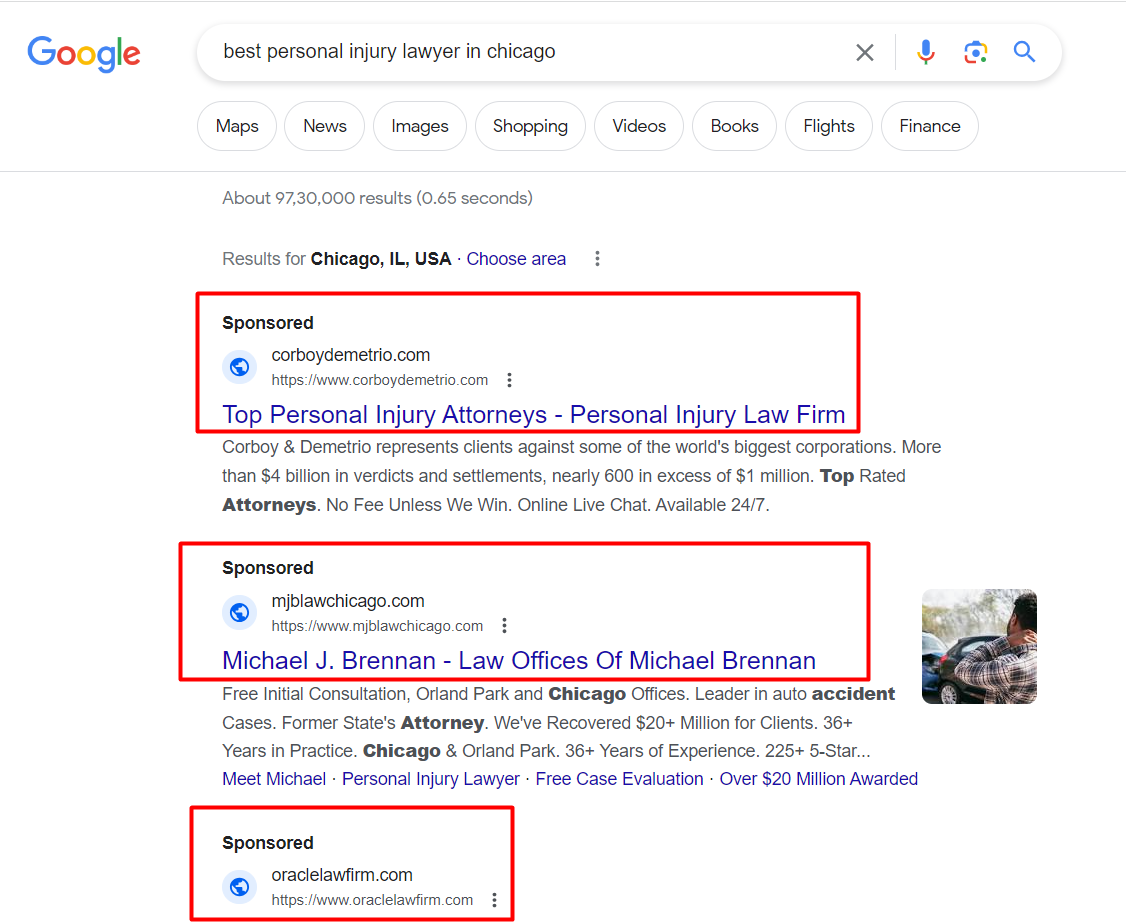
Task: Go to Google homepage via logo
Action: [x=84, y=54]
